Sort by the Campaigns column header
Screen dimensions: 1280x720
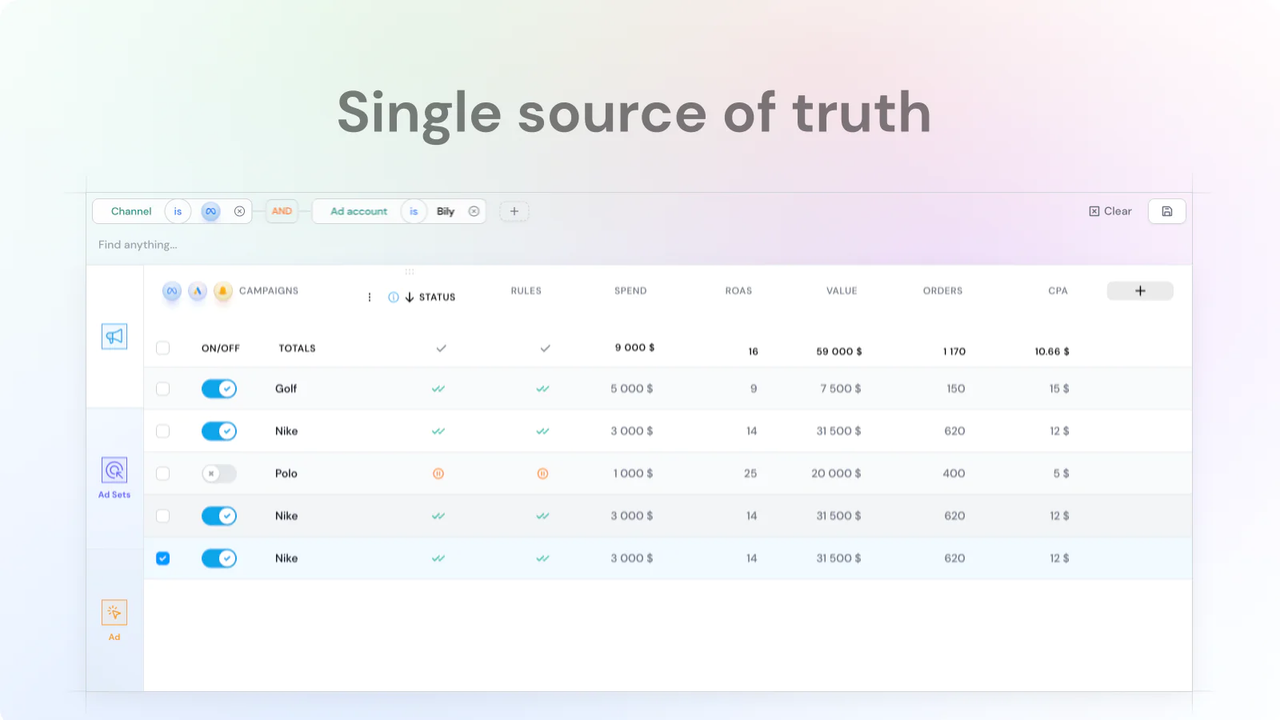pyautogui.click(x=269, y=291)
